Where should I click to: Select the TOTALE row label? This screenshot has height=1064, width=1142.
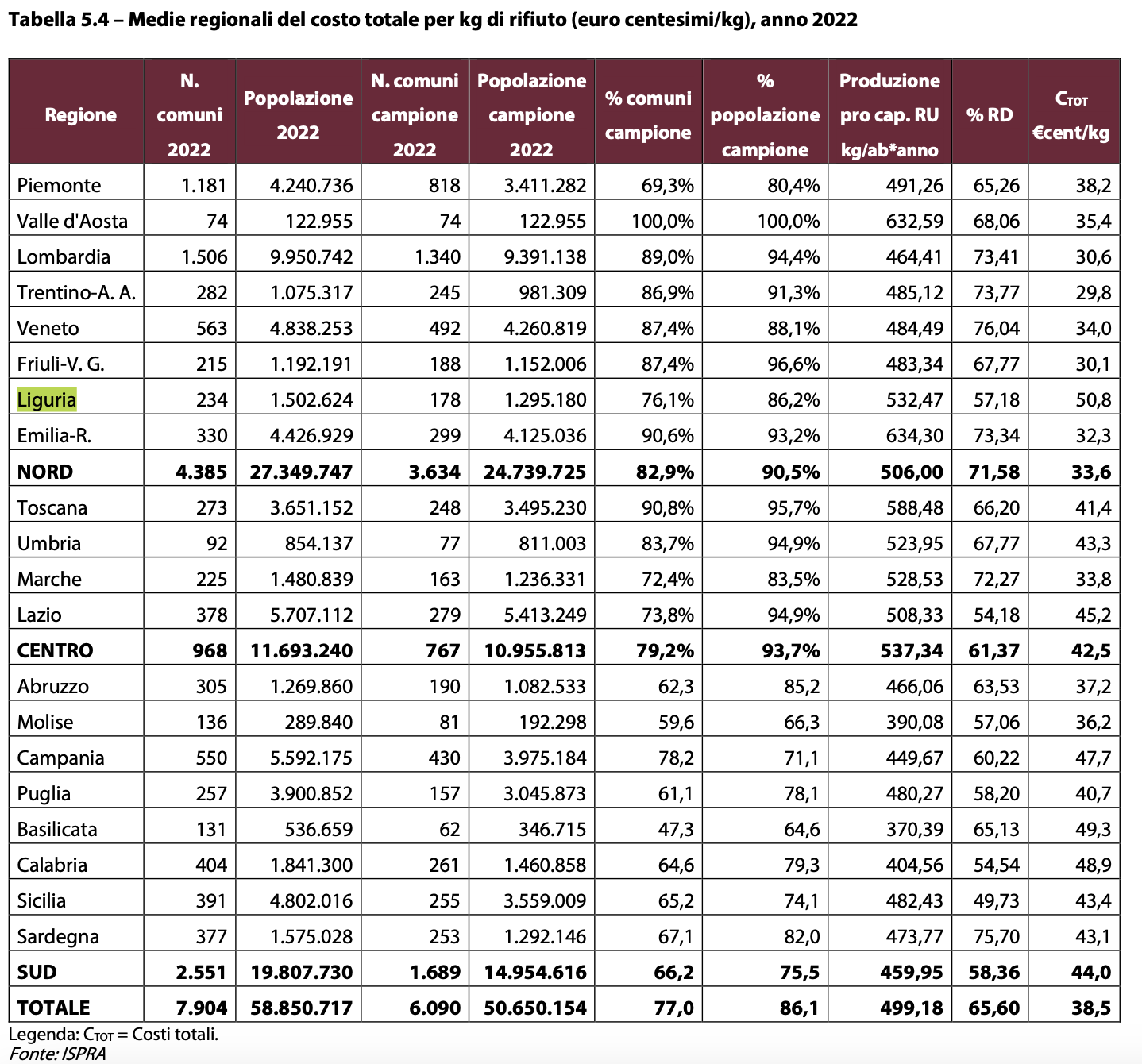(54, 1008)
